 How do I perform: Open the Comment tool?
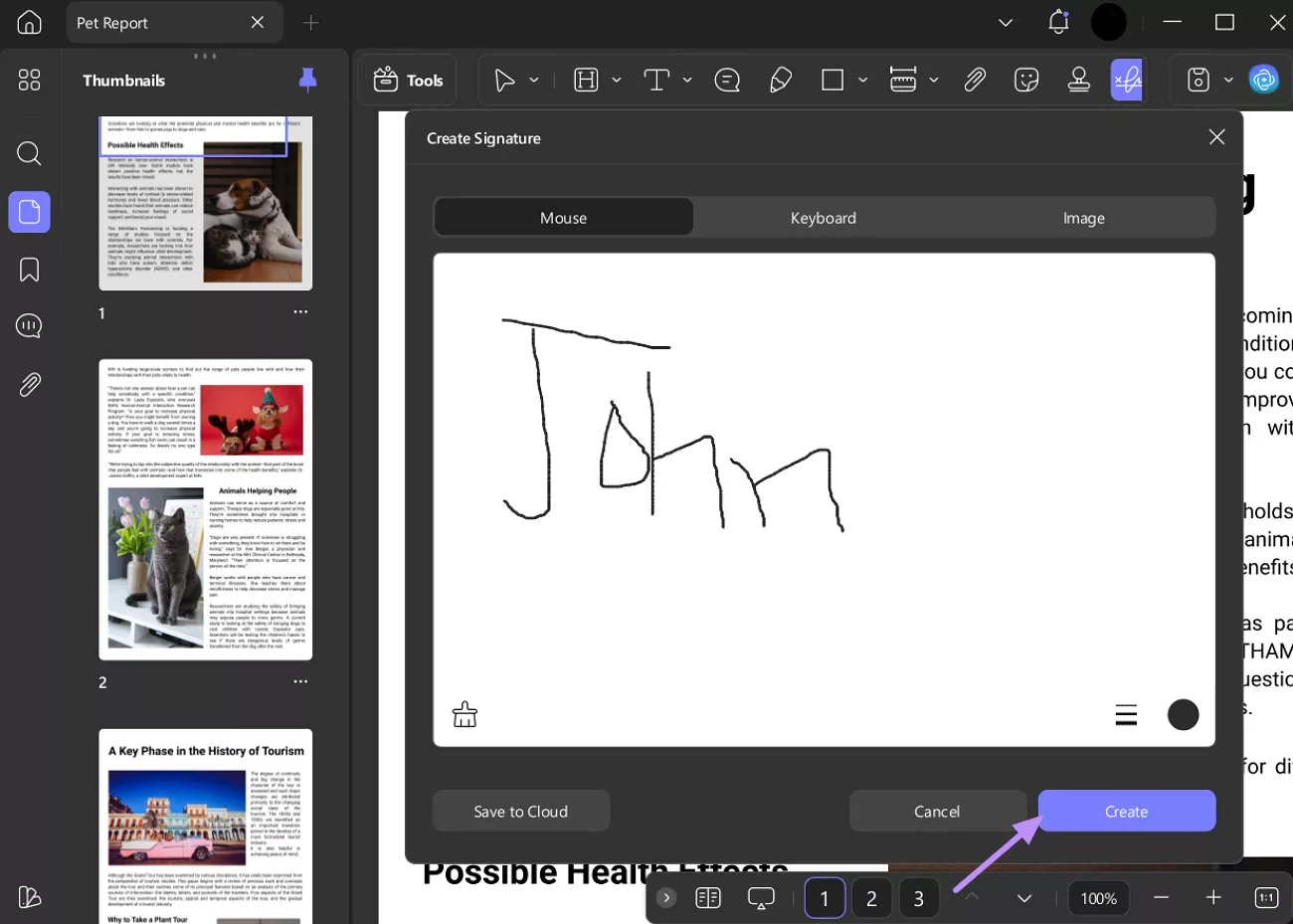727,80
